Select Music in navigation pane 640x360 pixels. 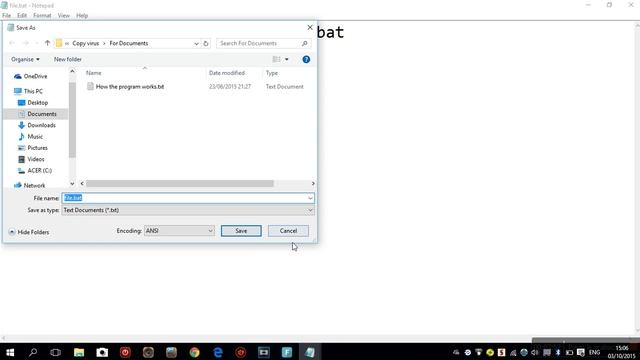(x=30, y=137)
